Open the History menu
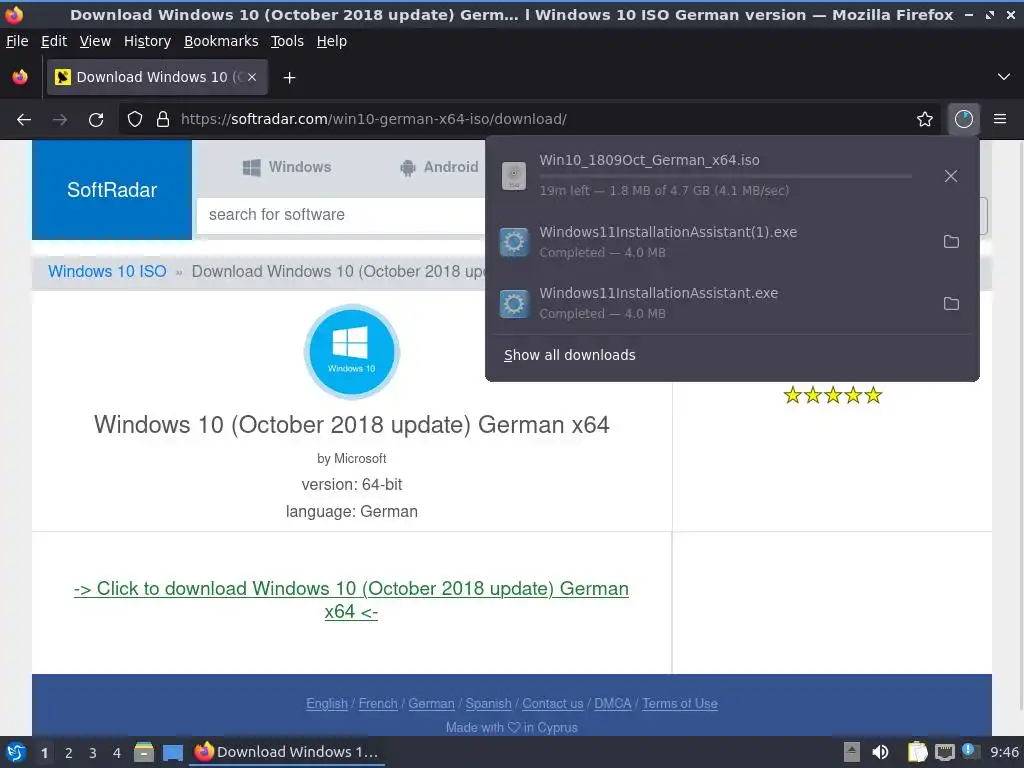1024x768 pixels. (x=147, y=41)
